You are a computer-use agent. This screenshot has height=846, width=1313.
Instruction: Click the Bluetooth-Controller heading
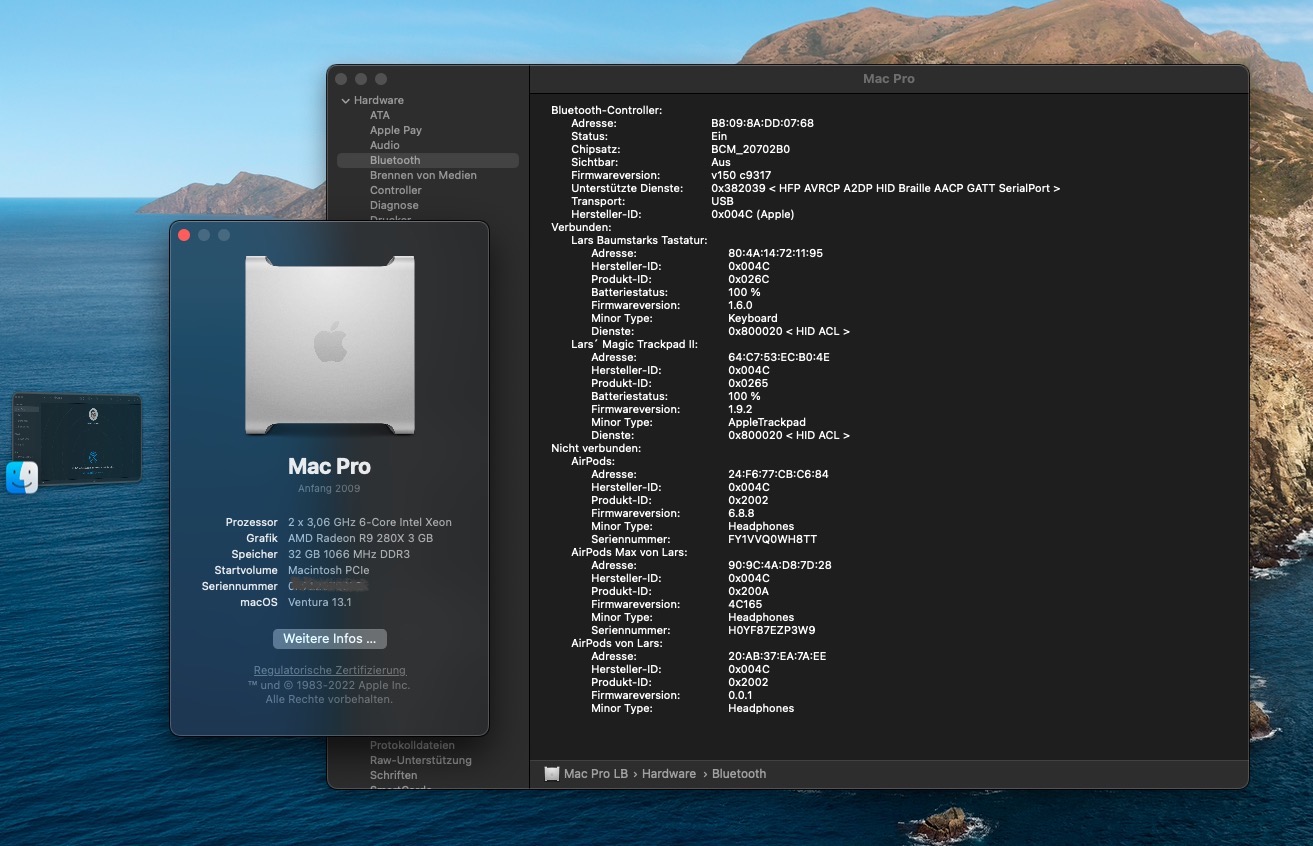pos(607,110)
